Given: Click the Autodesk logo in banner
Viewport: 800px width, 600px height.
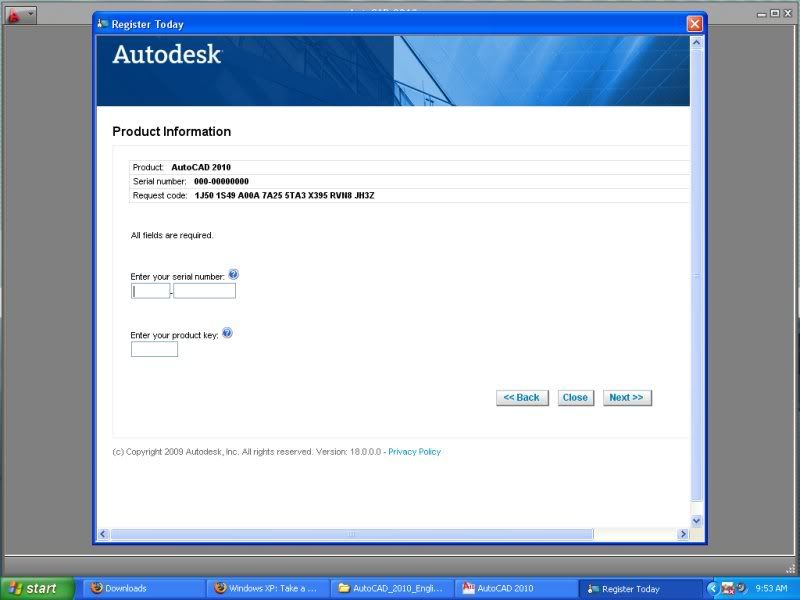Looking at the screenshot, I should tap(166, 54).
